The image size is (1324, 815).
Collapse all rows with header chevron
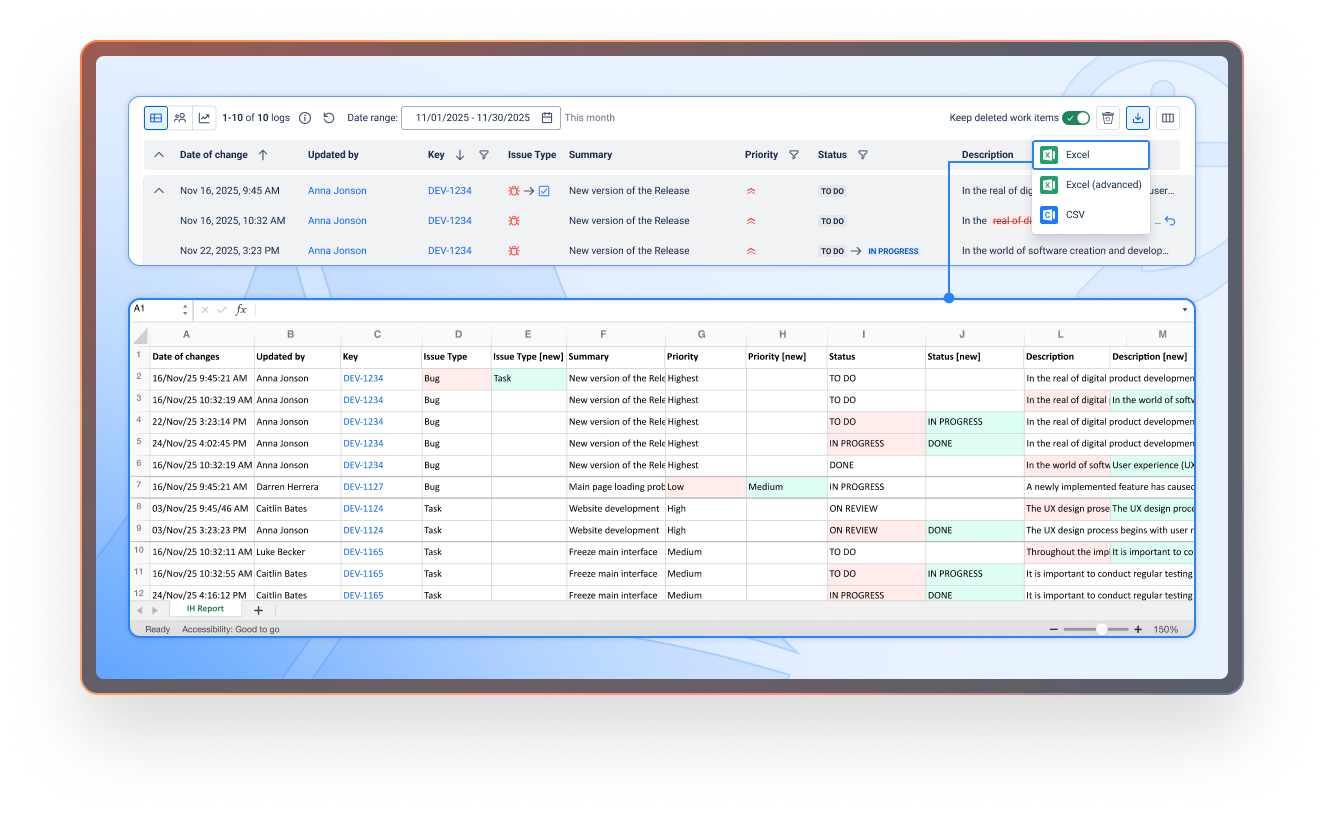point(159,155)
